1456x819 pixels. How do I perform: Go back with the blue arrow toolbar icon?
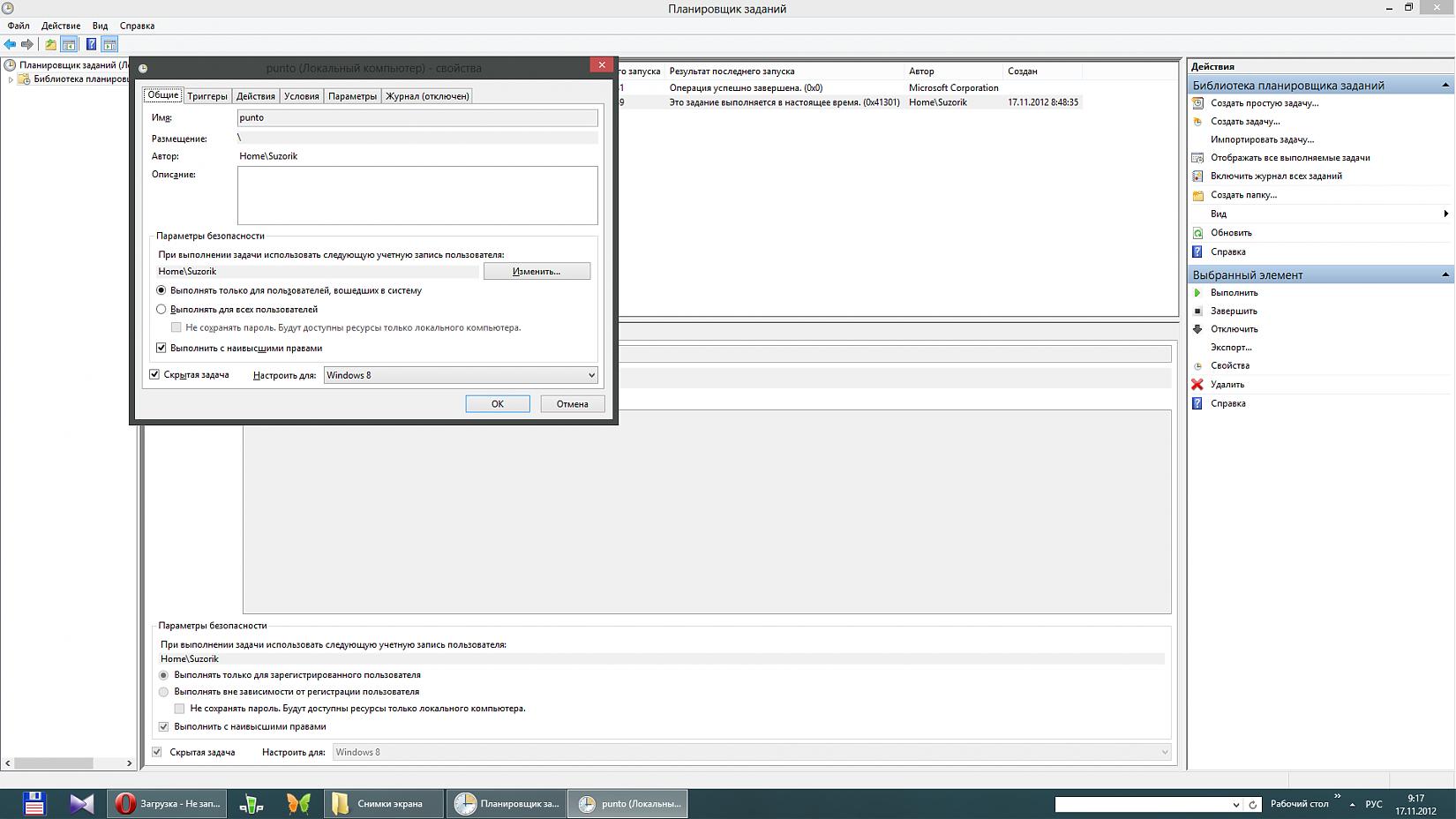tap(10, 44)
